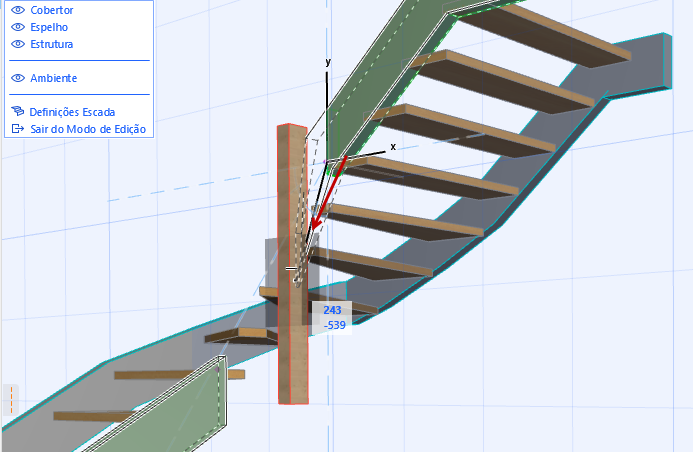Click the stair settings icon beside Definições Escada

pyautogui.click(x=18, y=111)
